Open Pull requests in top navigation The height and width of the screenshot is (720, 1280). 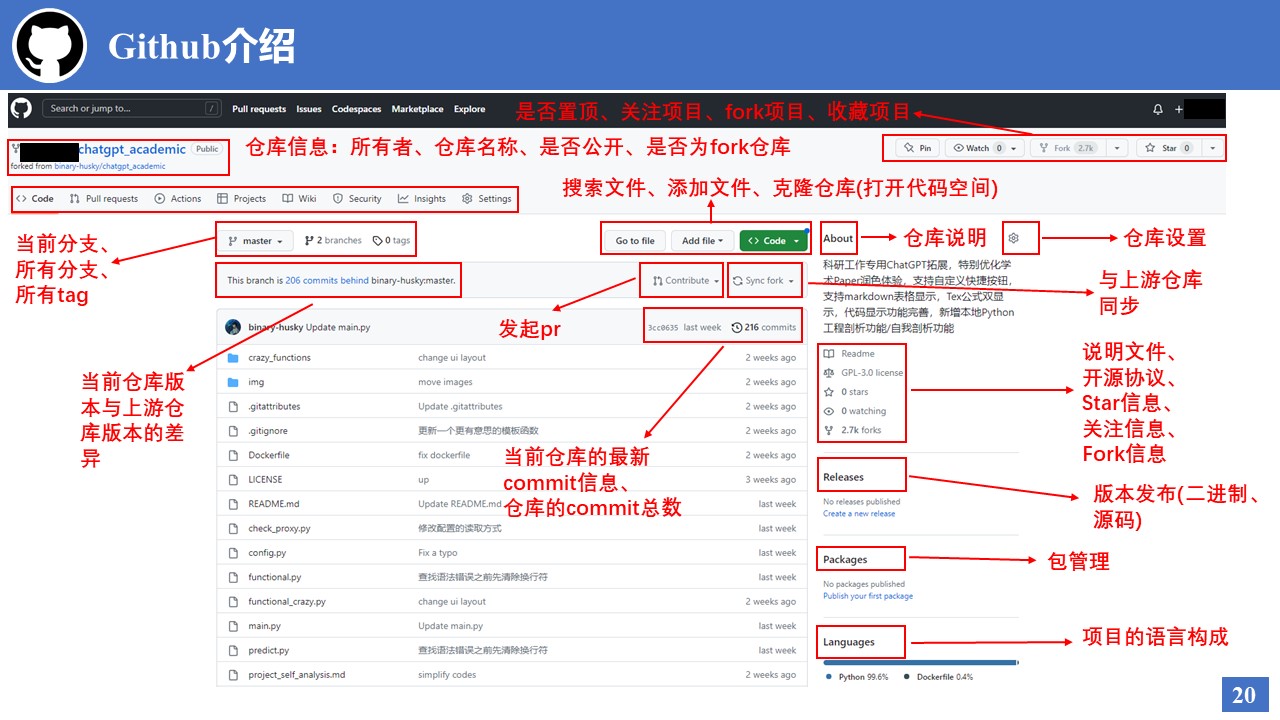click(x=259, y=109)
